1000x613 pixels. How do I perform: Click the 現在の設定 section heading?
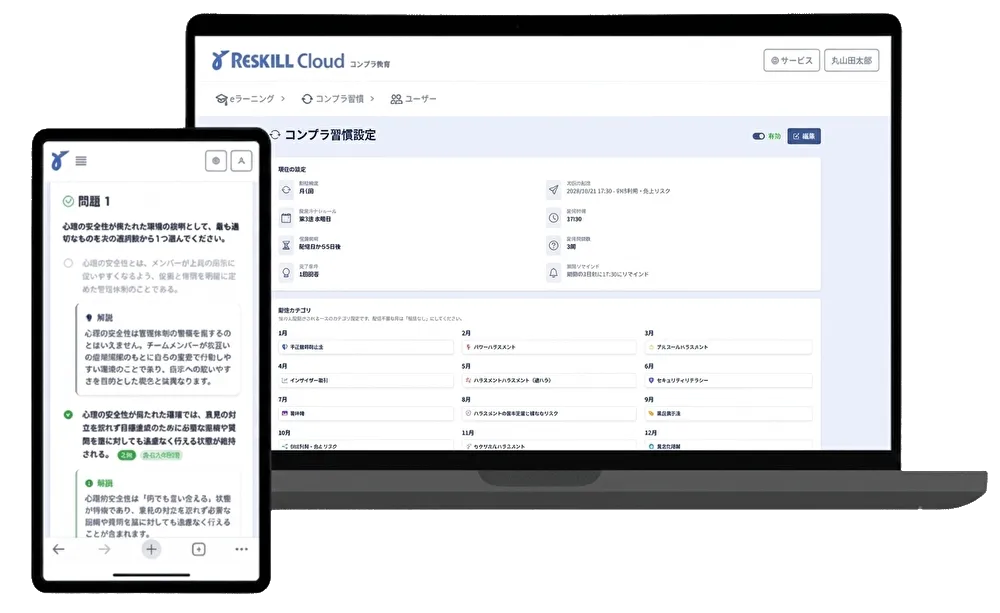(x=292, y=169)
